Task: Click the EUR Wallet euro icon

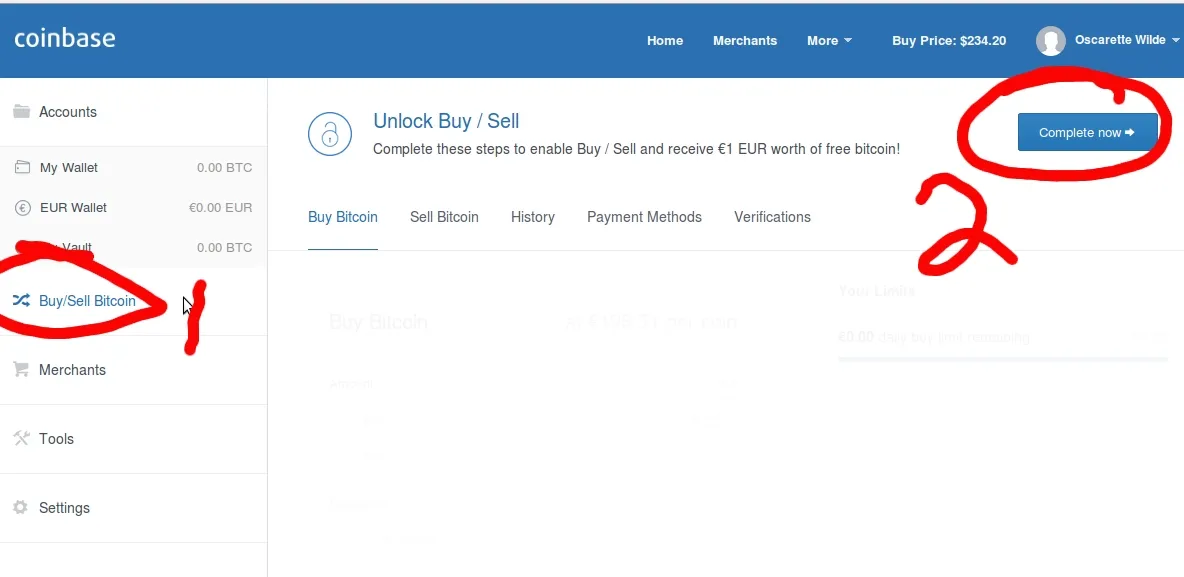Action: tap(23, 208)
